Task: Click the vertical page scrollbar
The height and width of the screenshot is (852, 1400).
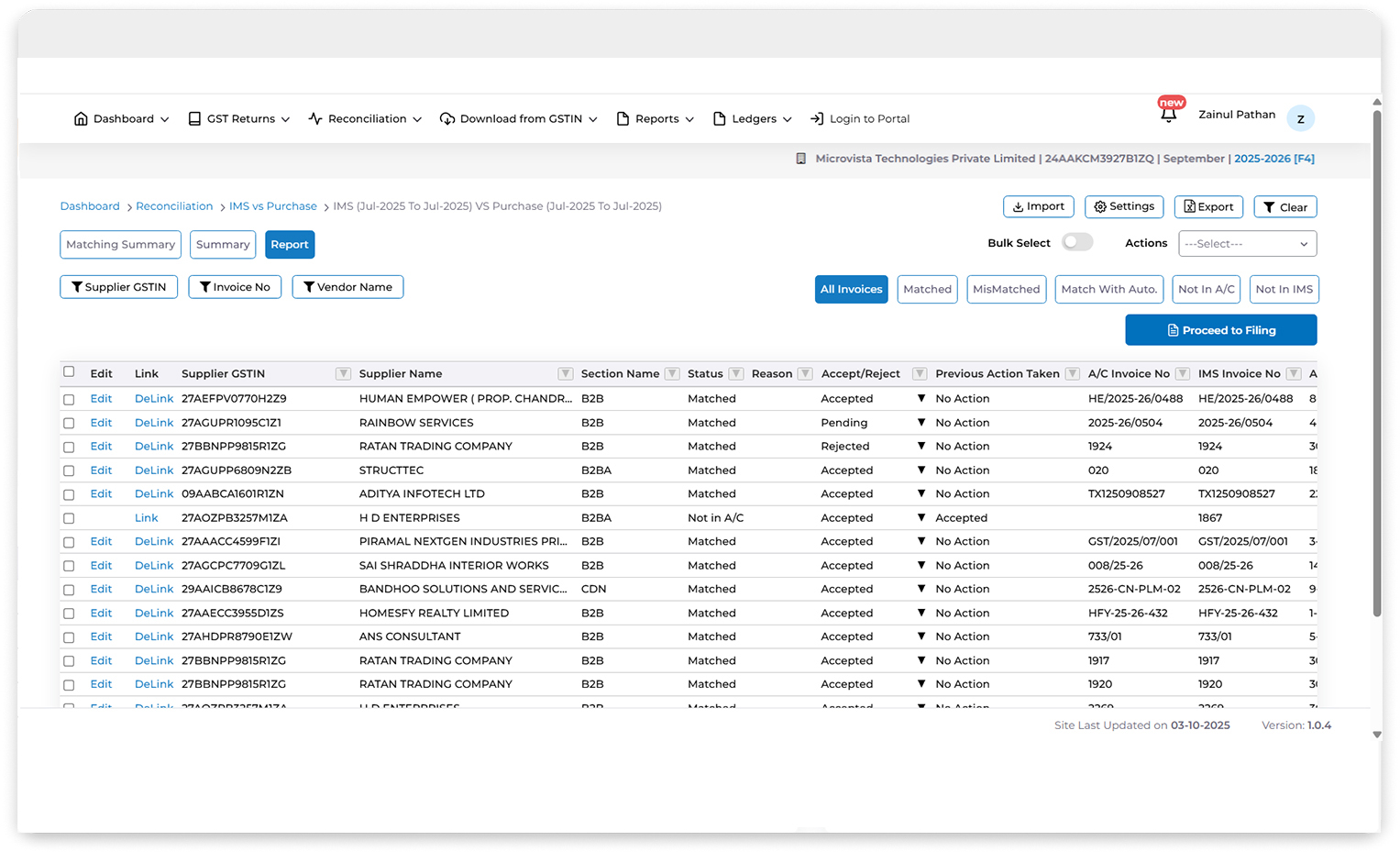Action: (1376, 367)
